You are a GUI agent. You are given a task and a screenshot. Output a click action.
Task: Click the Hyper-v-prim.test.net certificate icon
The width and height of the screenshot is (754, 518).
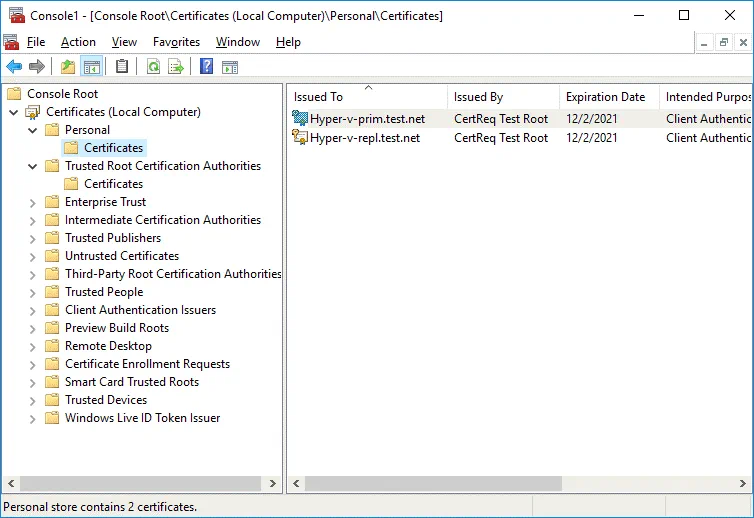pos(299,119)
